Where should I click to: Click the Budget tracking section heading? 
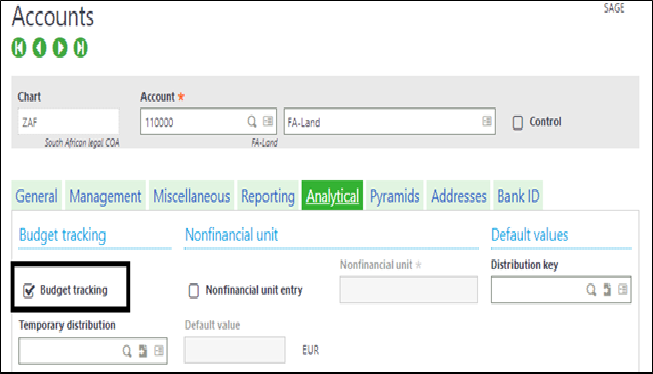pos(62,235)
